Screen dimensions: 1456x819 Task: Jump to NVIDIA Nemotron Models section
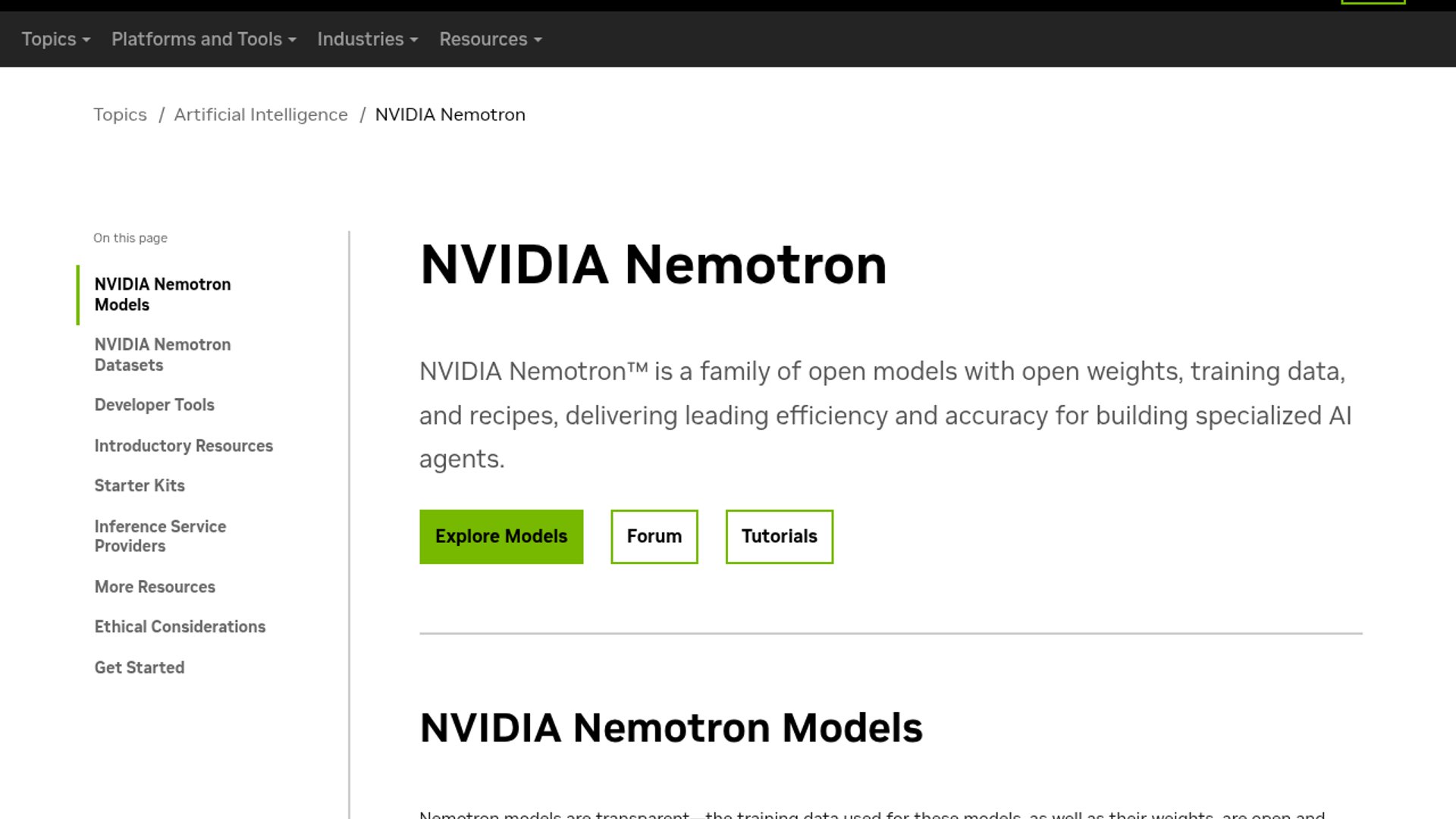click(x=162, y=294)
